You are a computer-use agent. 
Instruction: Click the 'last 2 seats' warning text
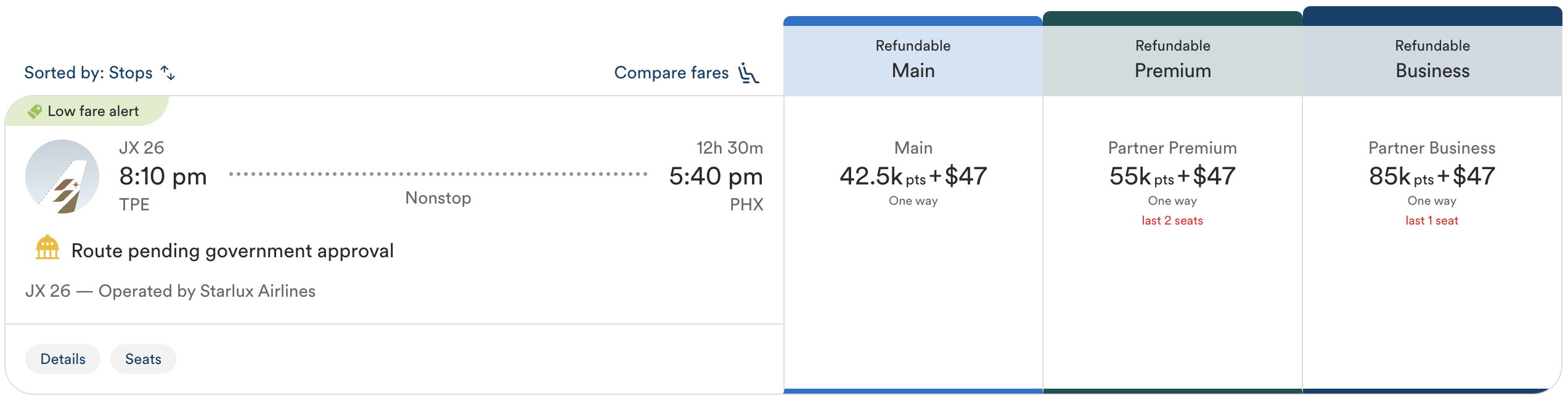point(1172,221)
